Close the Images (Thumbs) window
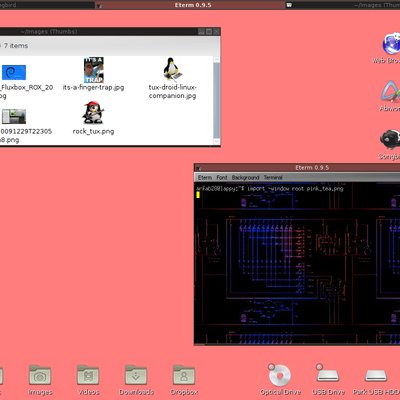Image resolution: width=400 pixels, height=400 pixels. (216, 32)
